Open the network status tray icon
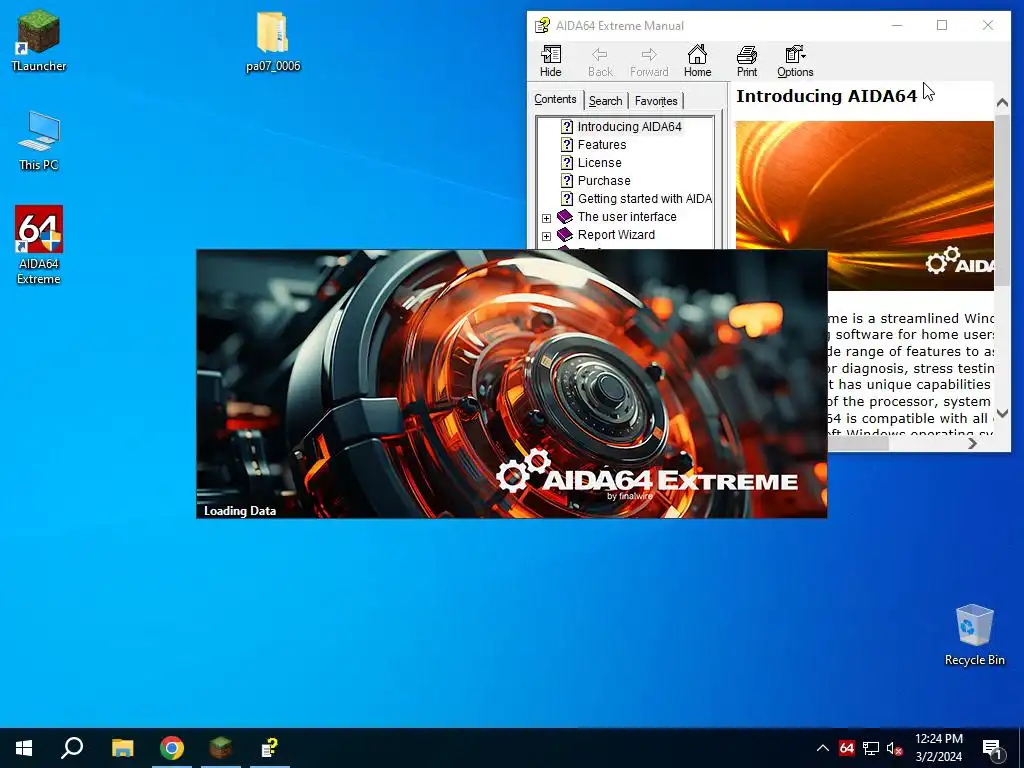Viewport: 1024px width, 768px height. pyautogui.click(x=871, y=748)
